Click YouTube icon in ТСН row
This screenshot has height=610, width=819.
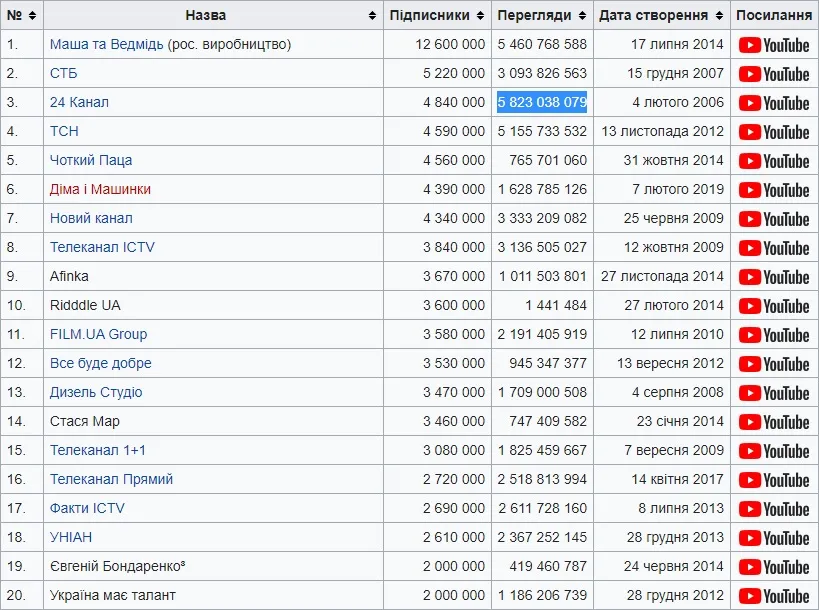(774, 132)
